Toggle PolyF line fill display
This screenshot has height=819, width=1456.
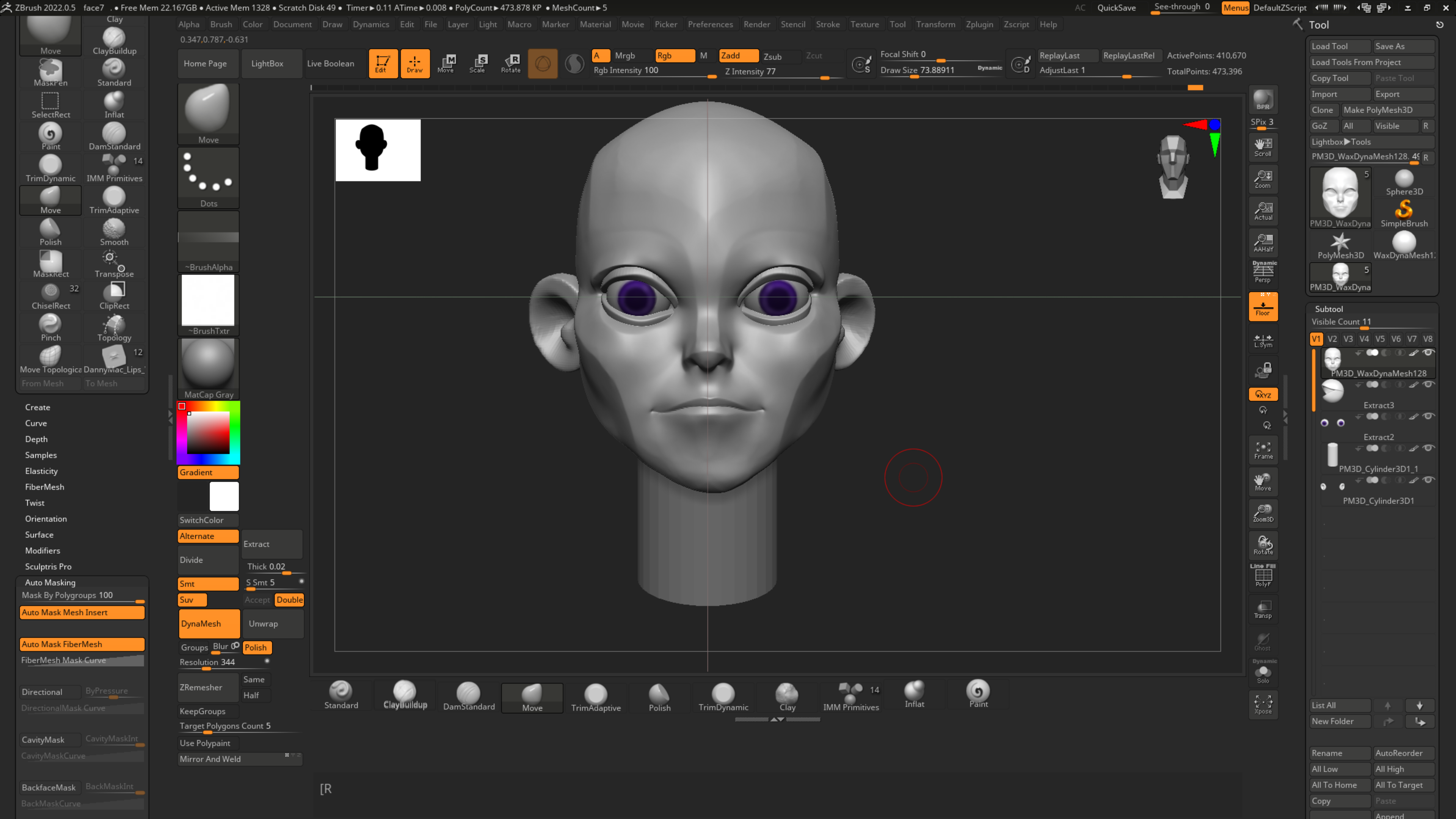point(1263,576)
